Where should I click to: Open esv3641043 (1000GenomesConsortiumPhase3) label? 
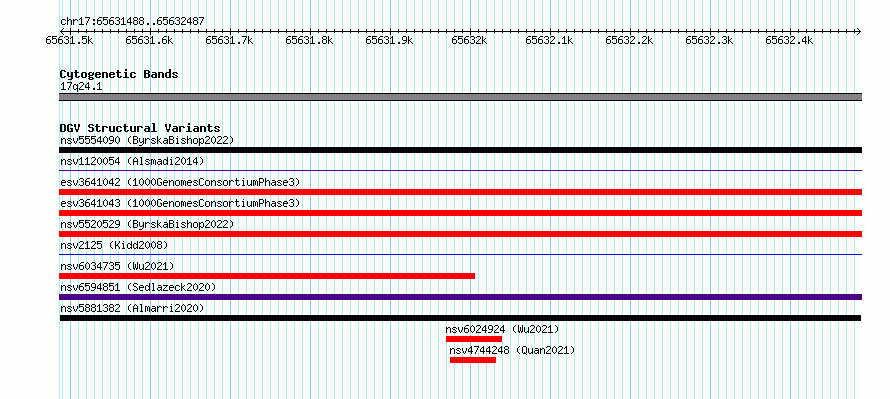click(180, 203)
